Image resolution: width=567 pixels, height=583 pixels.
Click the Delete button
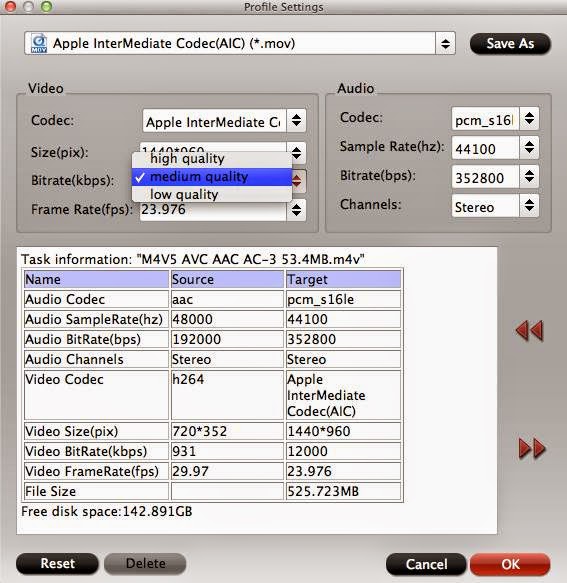coord(145,563)
